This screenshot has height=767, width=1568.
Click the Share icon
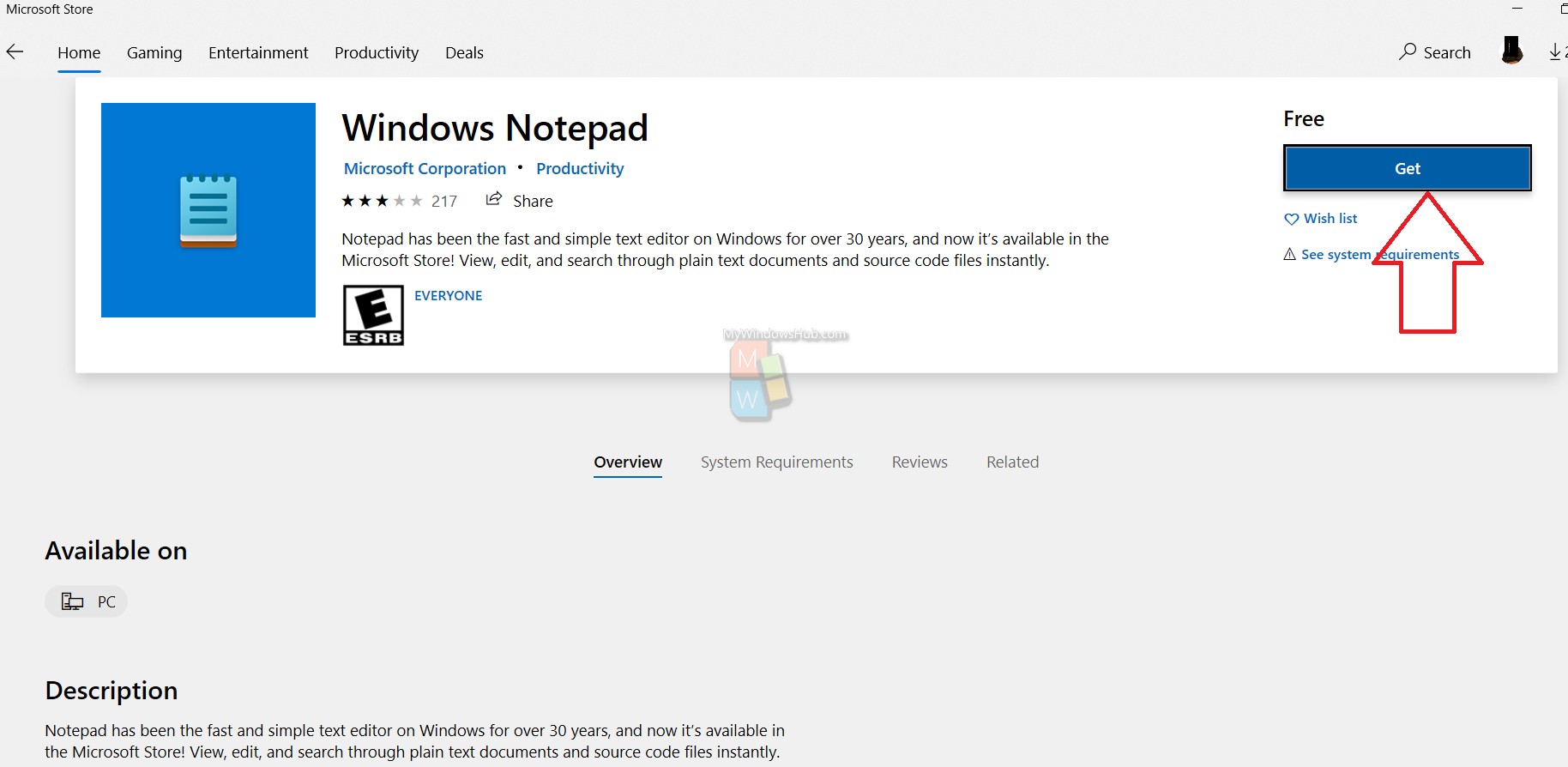[x=493, y=199]
